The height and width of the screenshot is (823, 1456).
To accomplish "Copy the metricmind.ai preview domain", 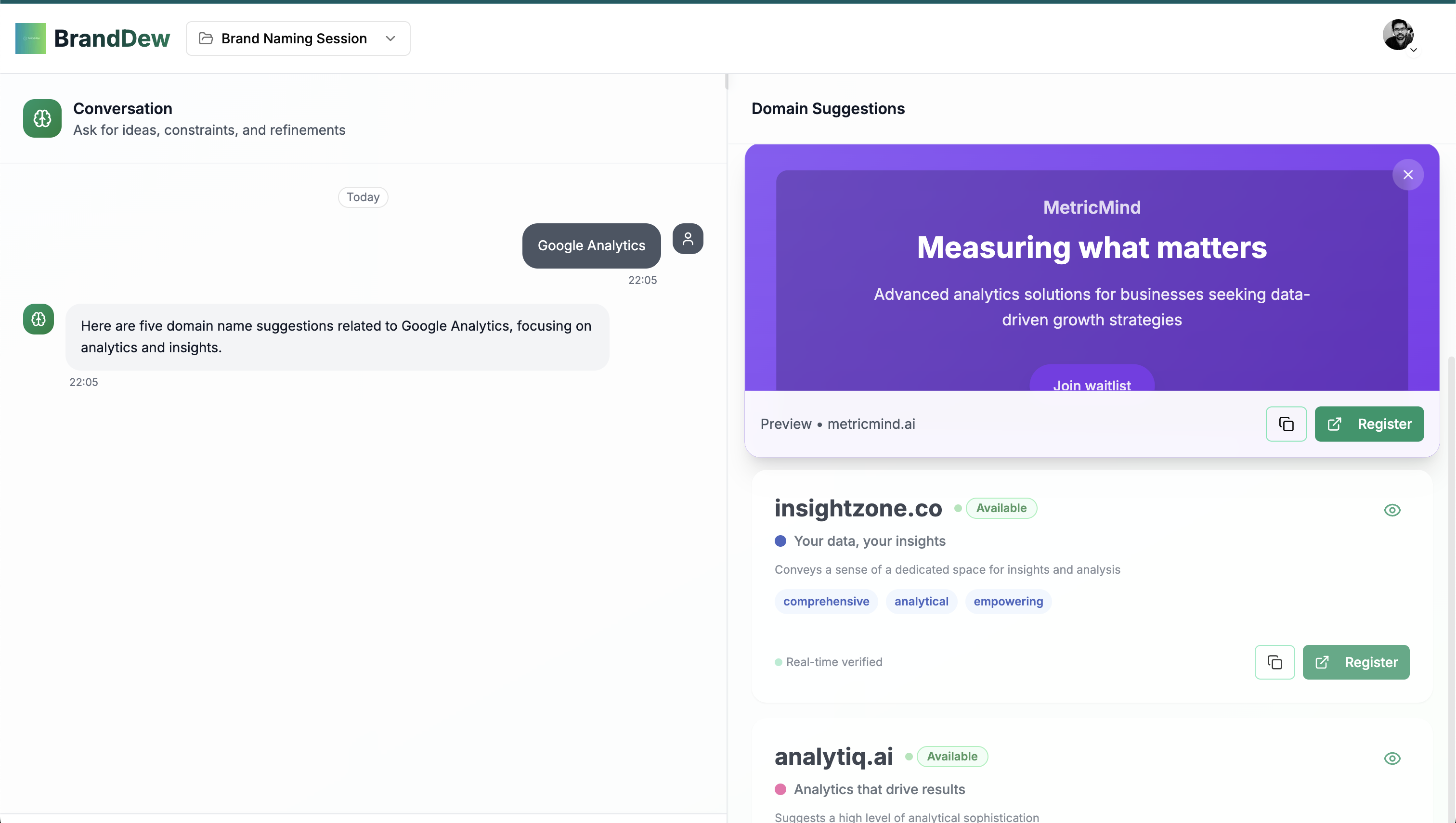I will [1286, 424].
